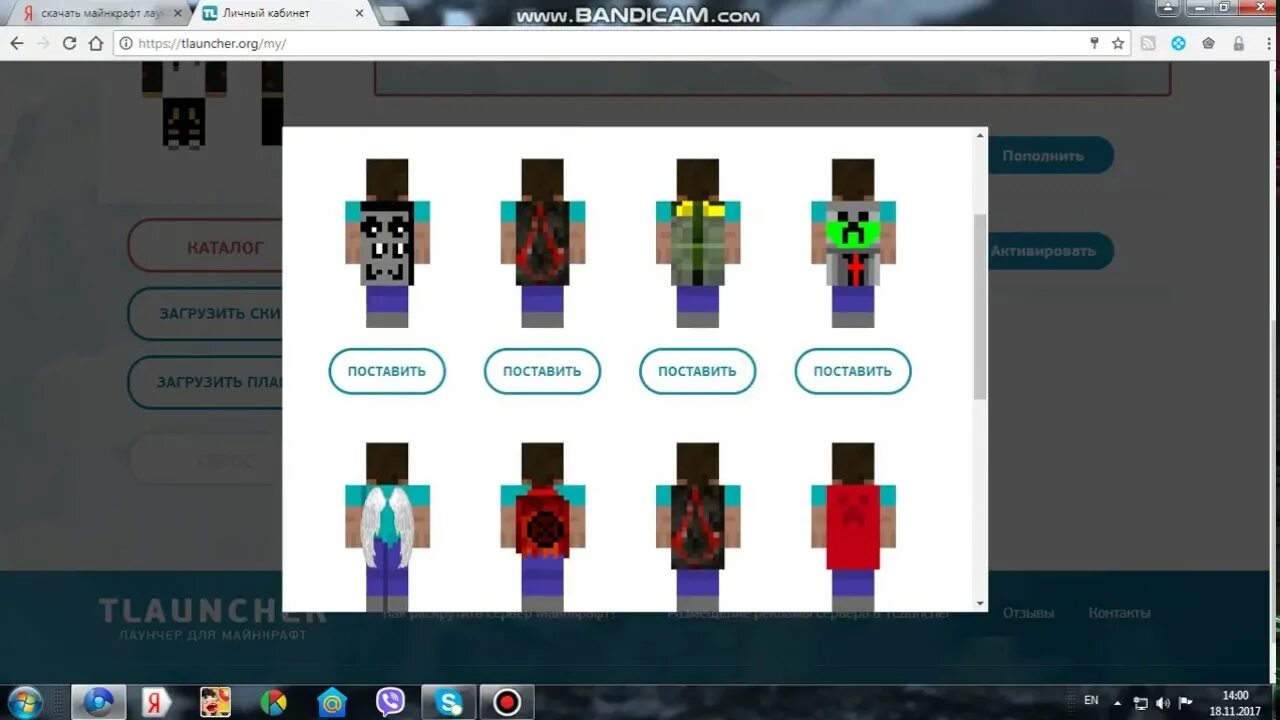Open the Отзывы footer link
This screenshot has width=1280, height=720.
[1028, 613]
